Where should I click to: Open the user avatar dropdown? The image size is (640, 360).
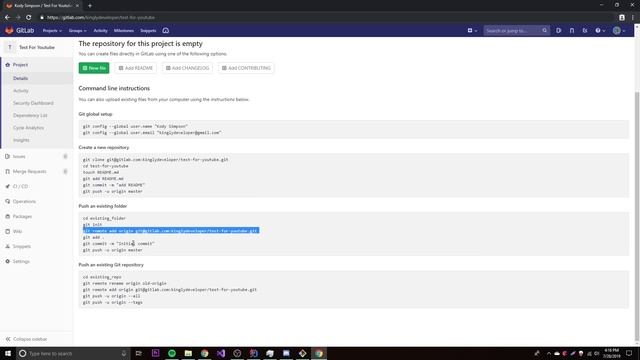pyautogui.click(x=619, y=31)
